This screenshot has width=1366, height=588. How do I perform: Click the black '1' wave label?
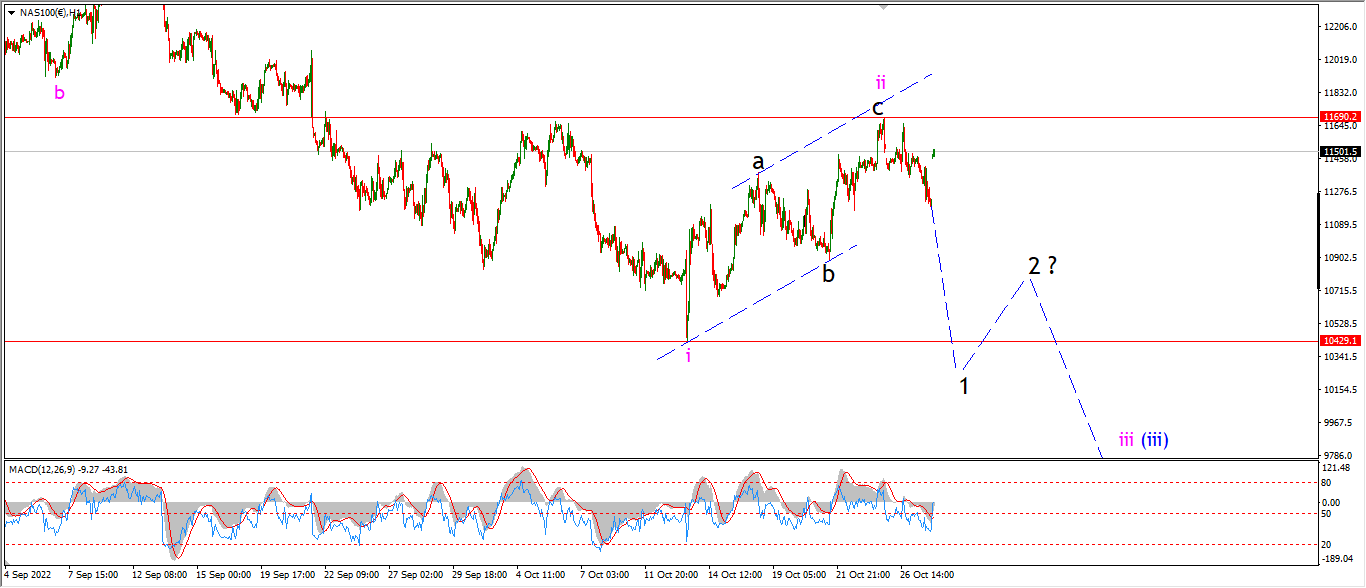click(x=964, y=386)
